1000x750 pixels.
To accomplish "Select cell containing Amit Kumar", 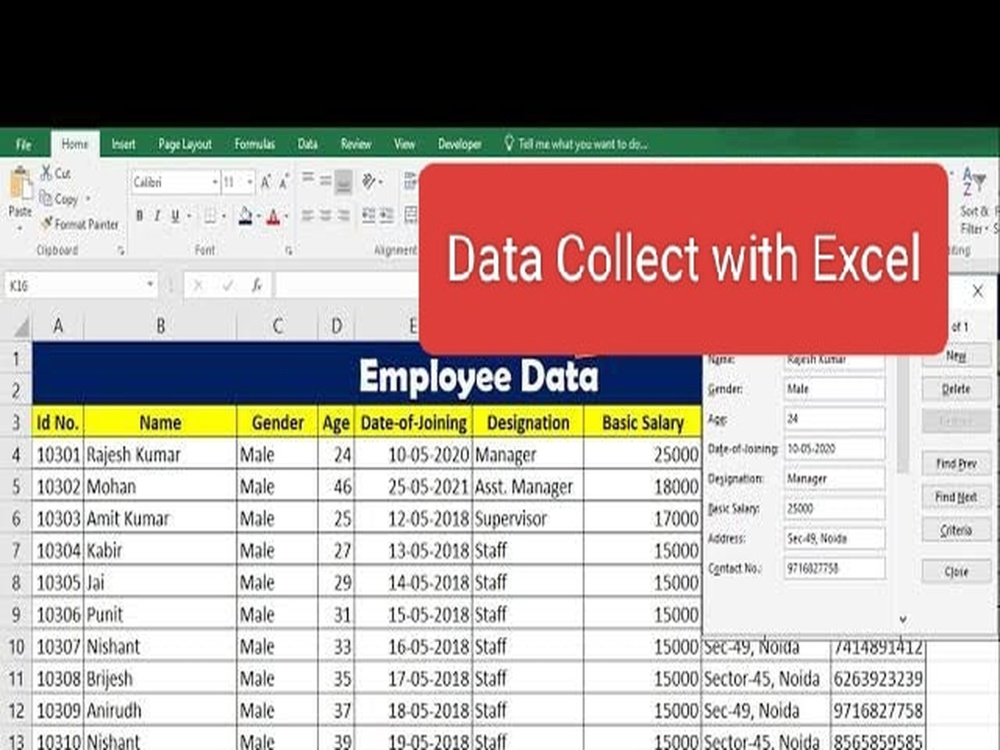I will [160, 518].
